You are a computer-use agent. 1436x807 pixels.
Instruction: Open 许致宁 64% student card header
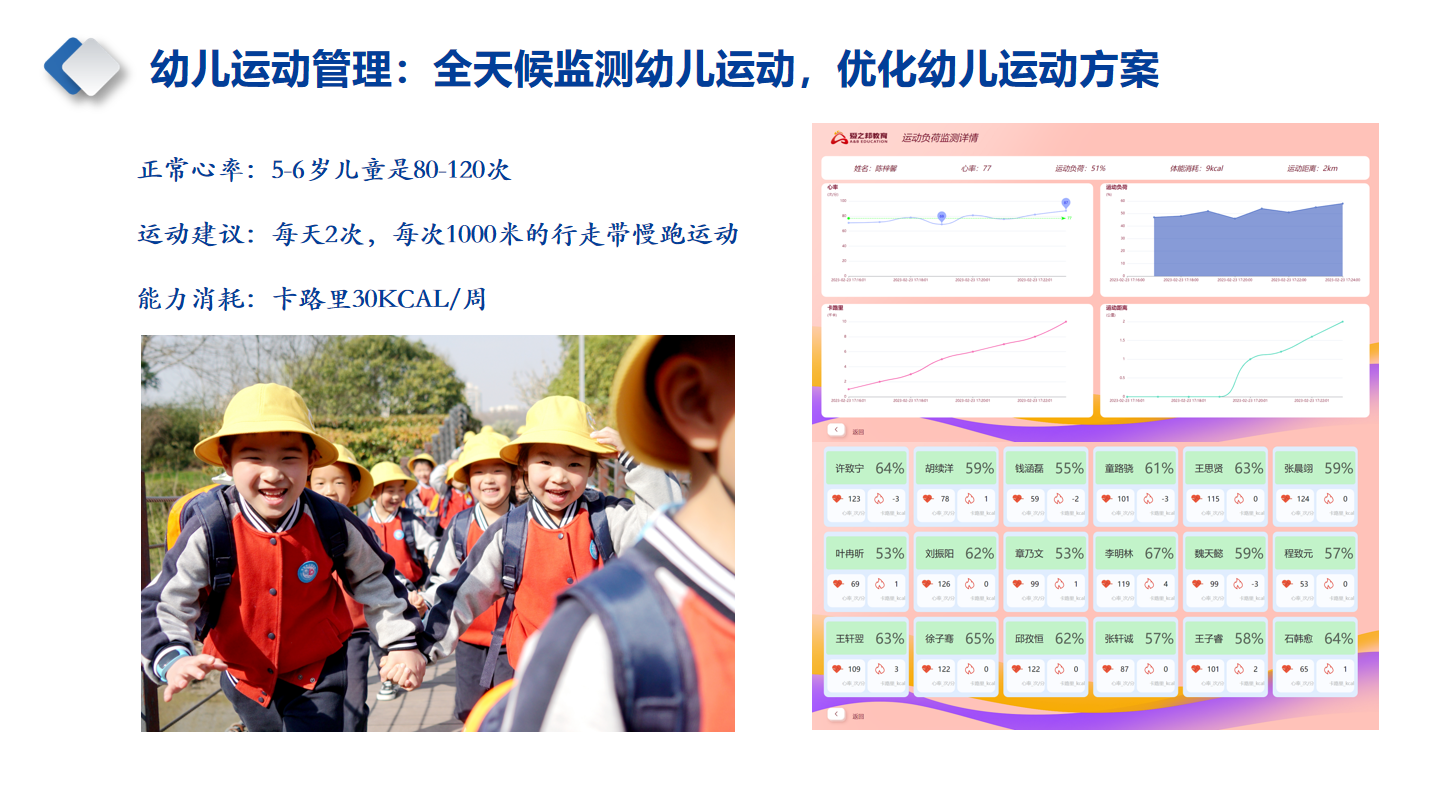[x=866, y=468]
